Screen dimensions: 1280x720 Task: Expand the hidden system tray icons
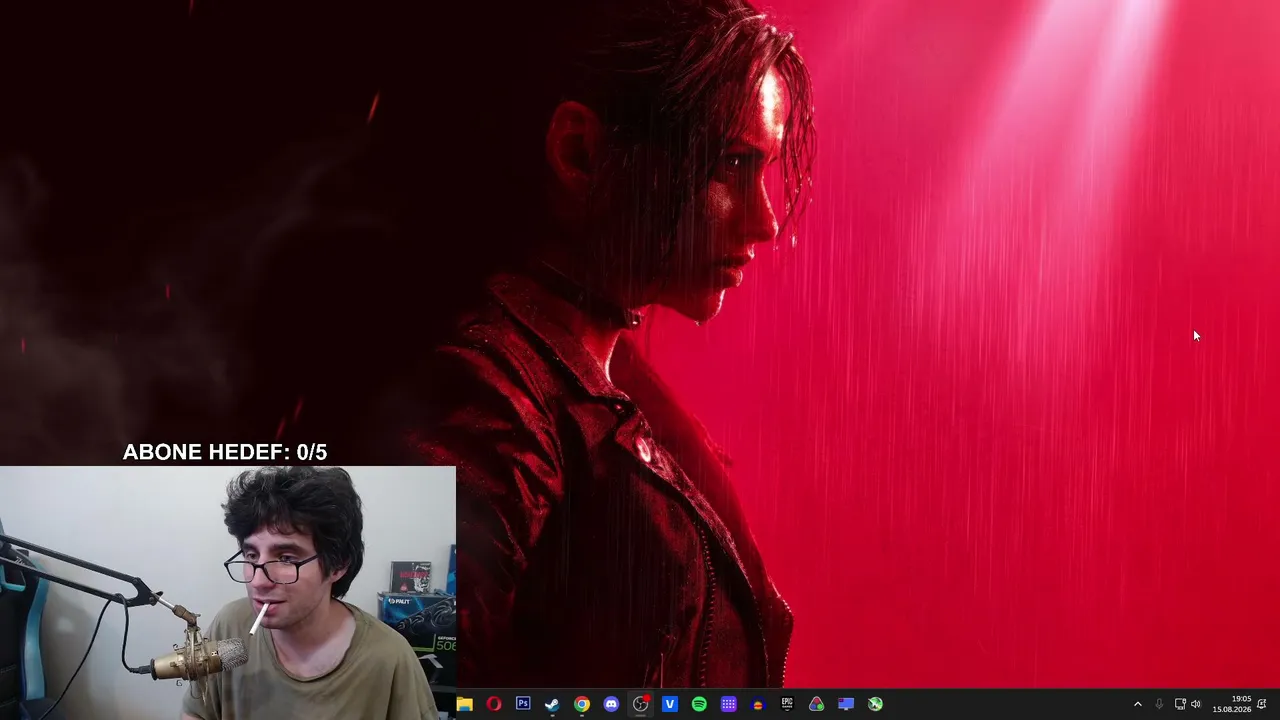click(1137, 704)
